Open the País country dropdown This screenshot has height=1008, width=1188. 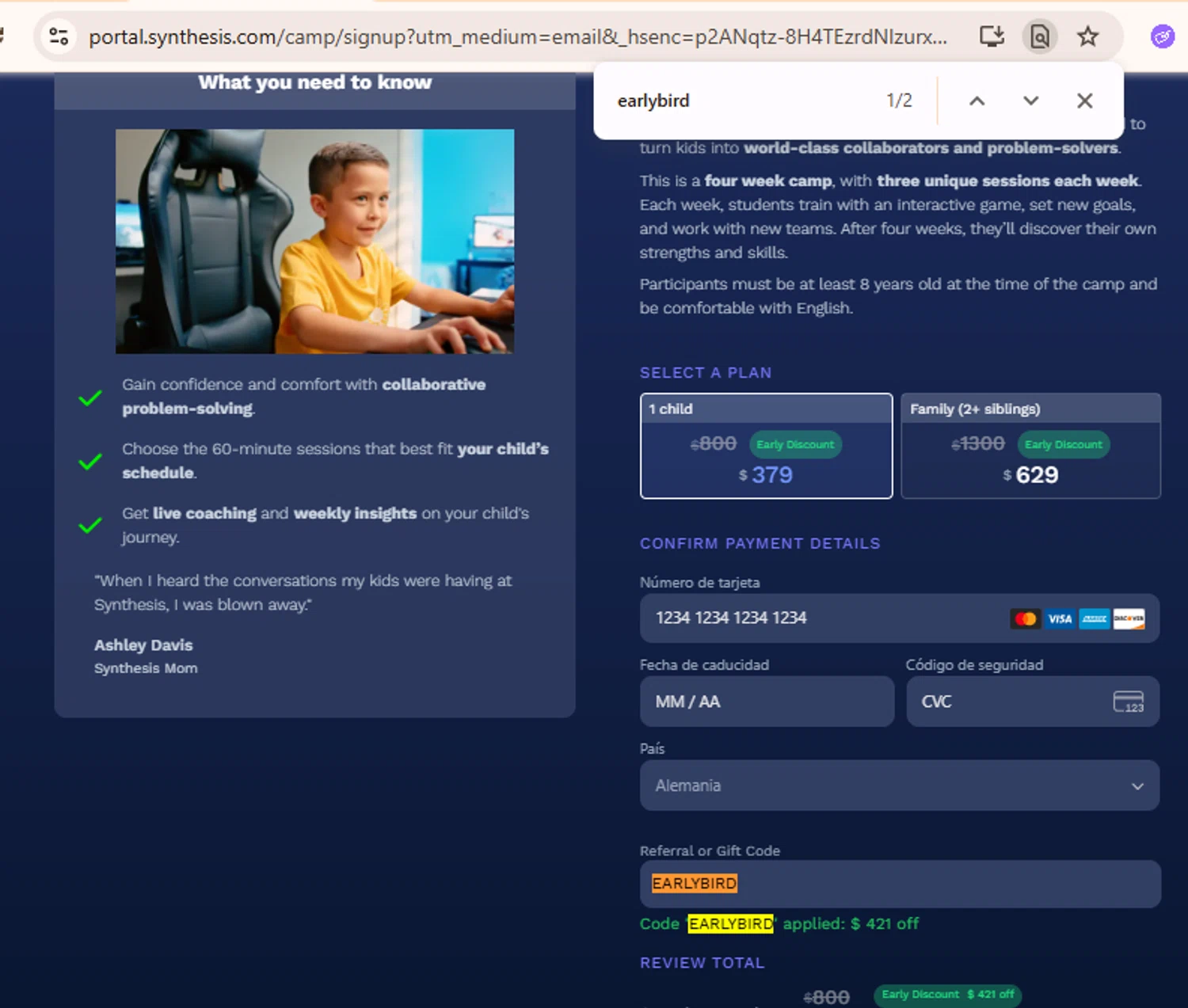click(900, 785)
